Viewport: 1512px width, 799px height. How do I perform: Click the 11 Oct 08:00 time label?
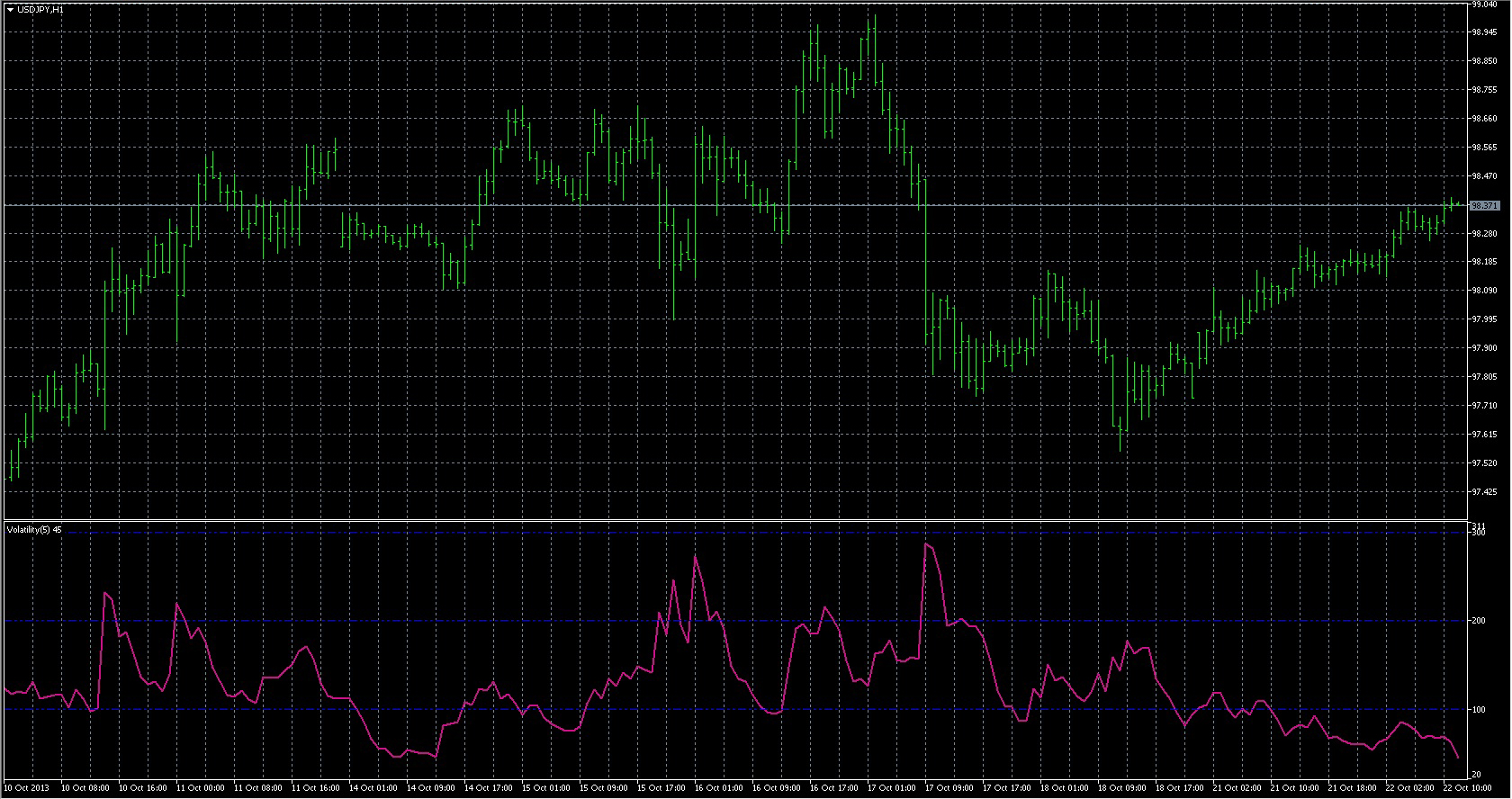click(258, 788)
